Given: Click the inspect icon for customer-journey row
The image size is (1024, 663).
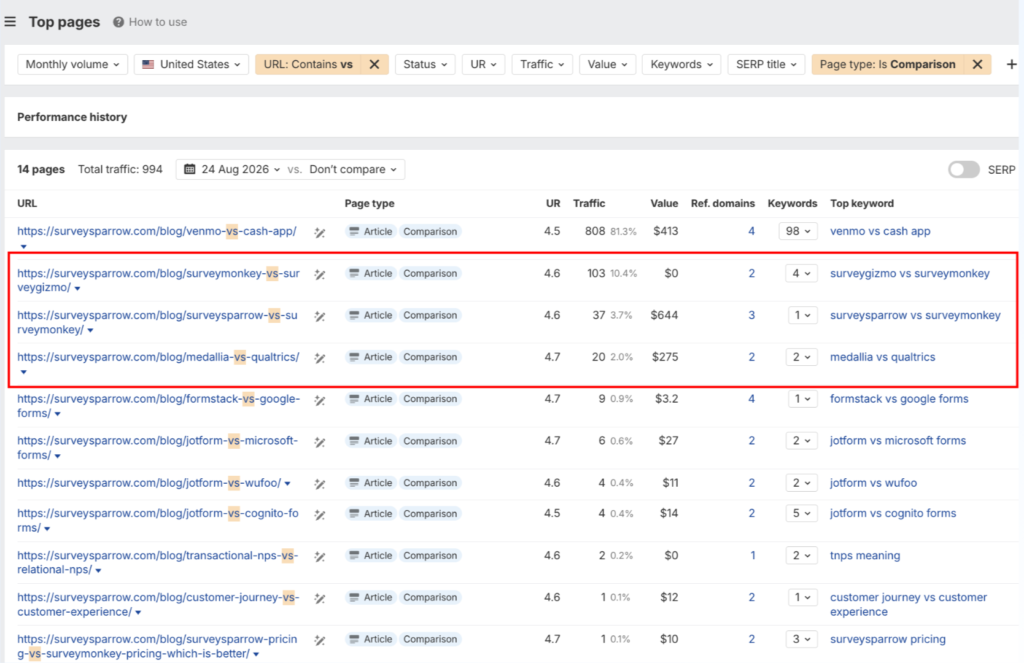Looking at the screenshot, I should [319, 598].
